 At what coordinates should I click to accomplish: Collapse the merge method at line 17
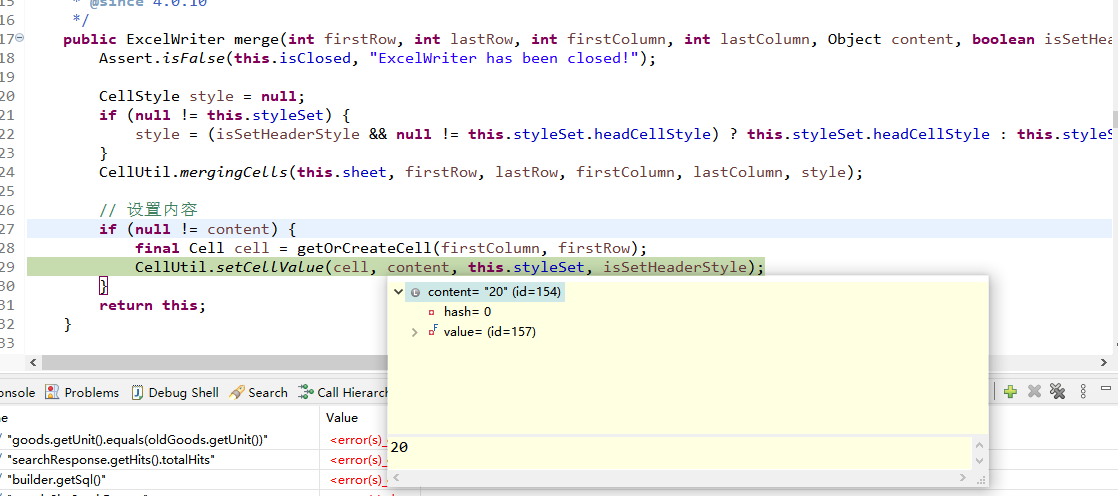click(x=19, y=38)
